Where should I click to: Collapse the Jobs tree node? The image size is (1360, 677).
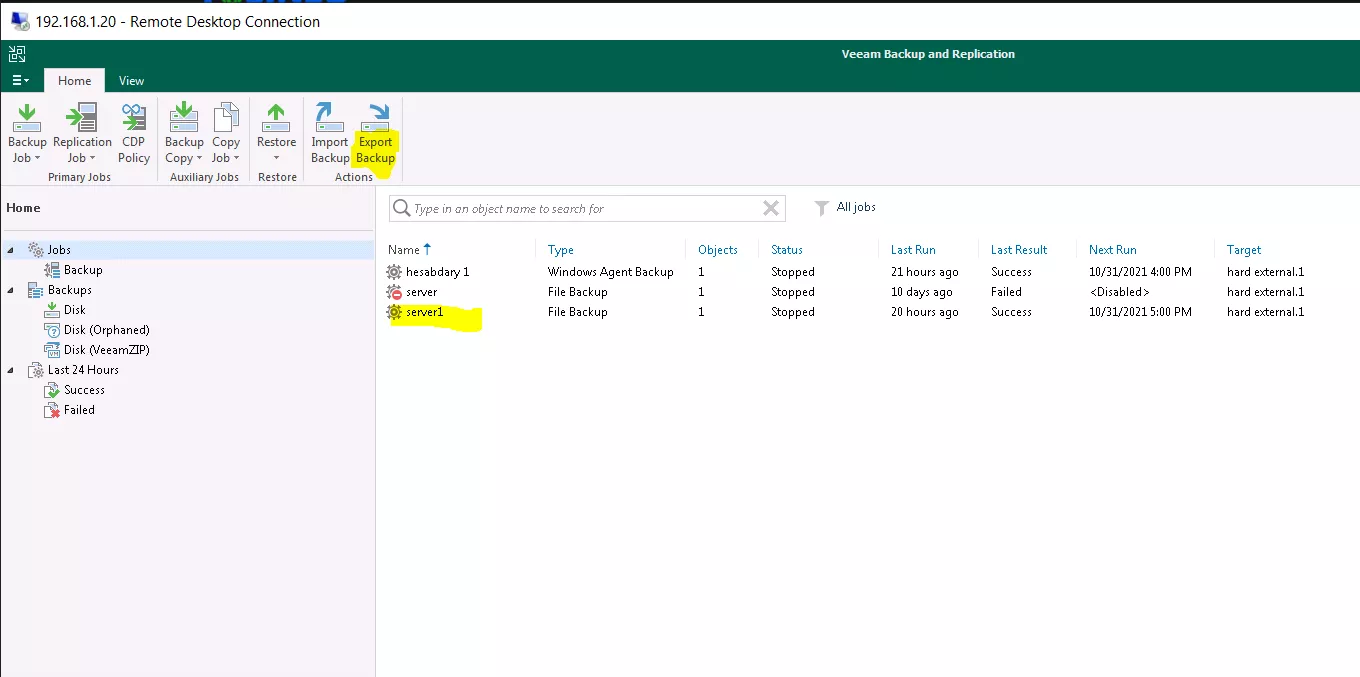pyautogui.click(x=10, y=250)
